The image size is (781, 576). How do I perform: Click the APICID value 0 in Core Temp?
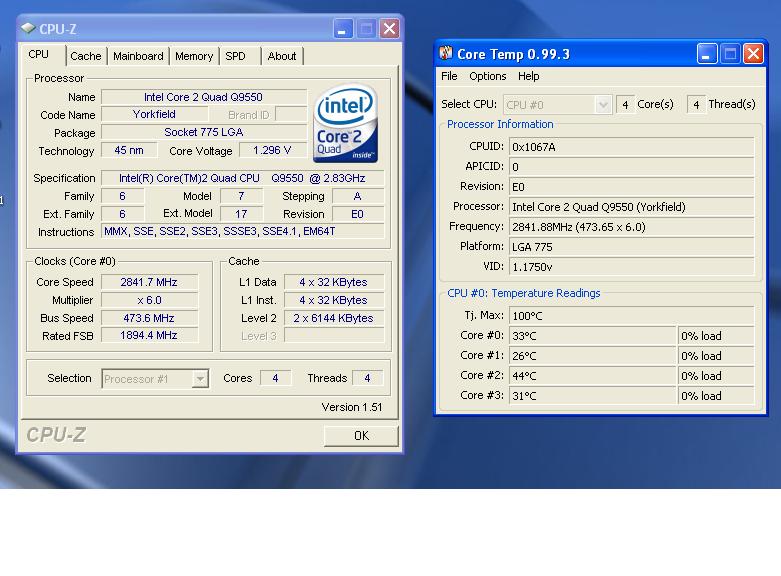point(631,167)
